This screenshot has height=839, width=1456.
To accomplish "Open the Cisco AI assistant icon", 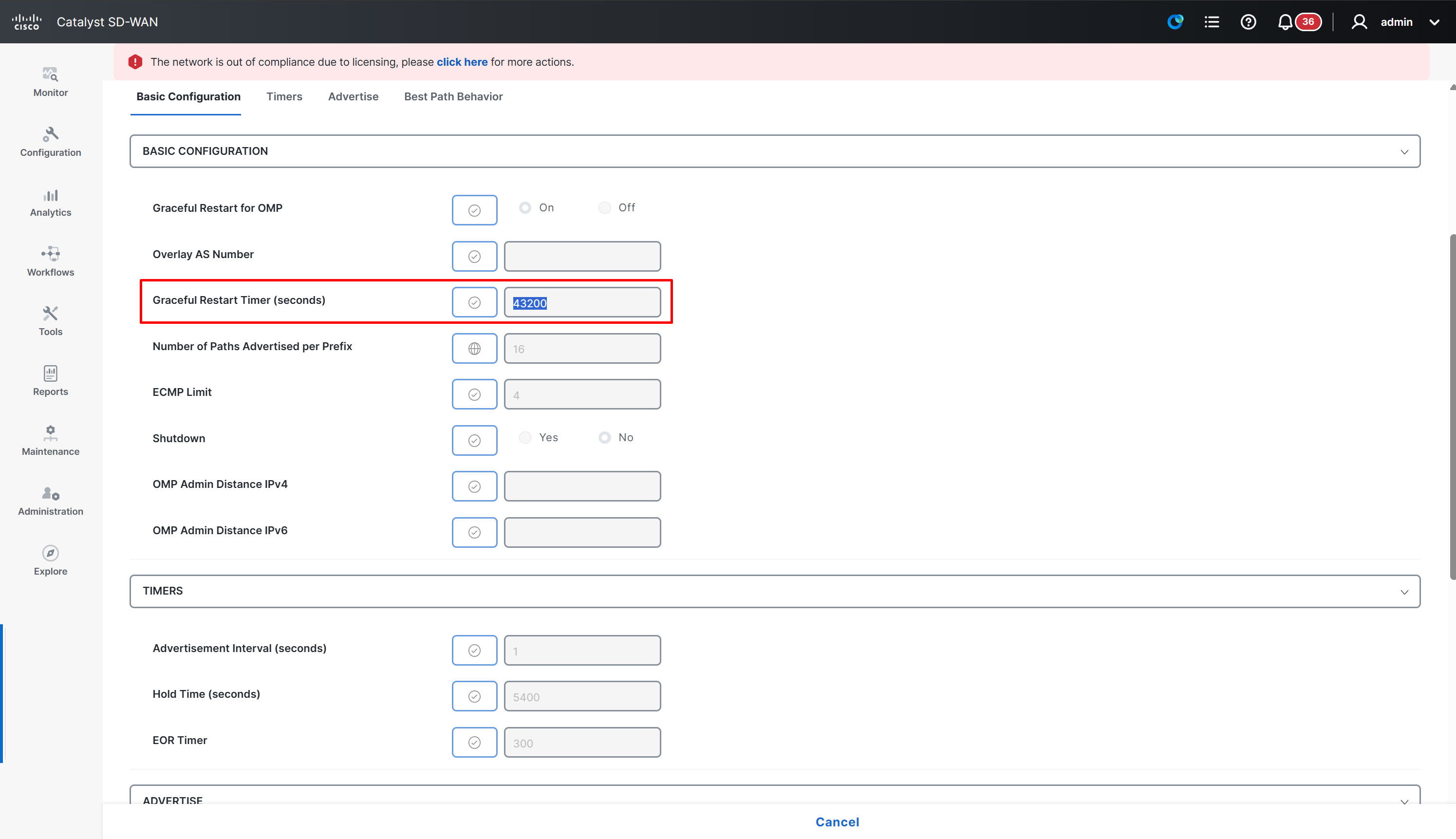I will (x=1175, y=22).
